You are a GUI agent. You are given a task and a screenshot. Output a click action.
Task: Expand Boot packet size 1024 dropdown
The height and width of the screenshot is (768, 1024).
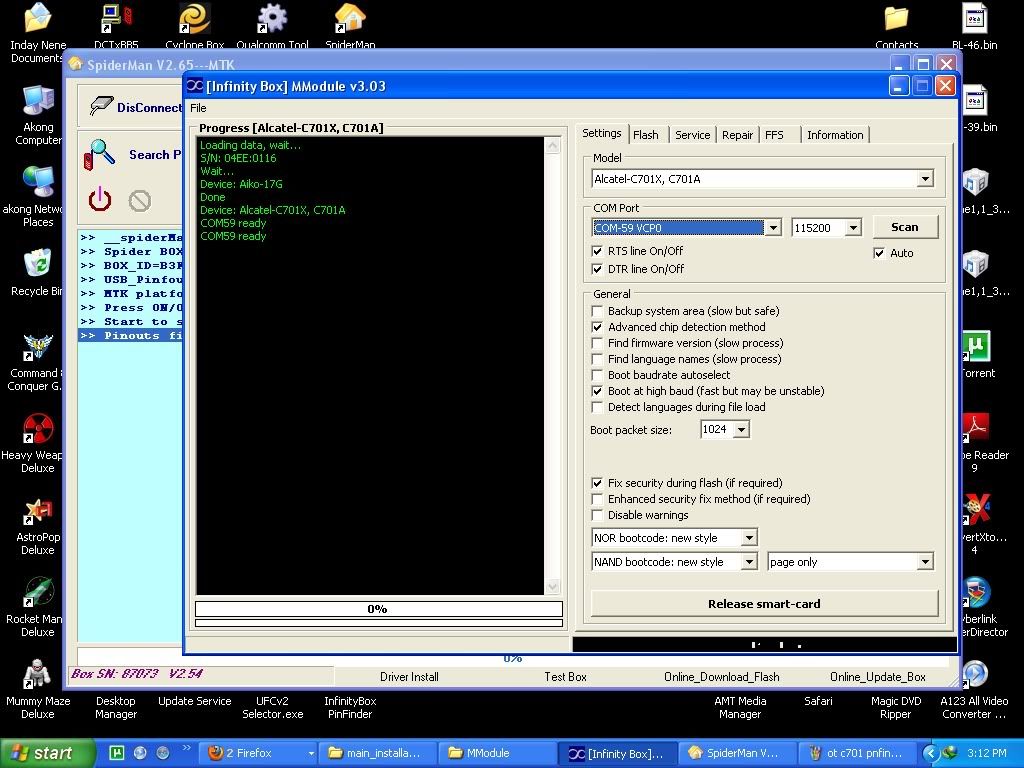click(741, 430)
